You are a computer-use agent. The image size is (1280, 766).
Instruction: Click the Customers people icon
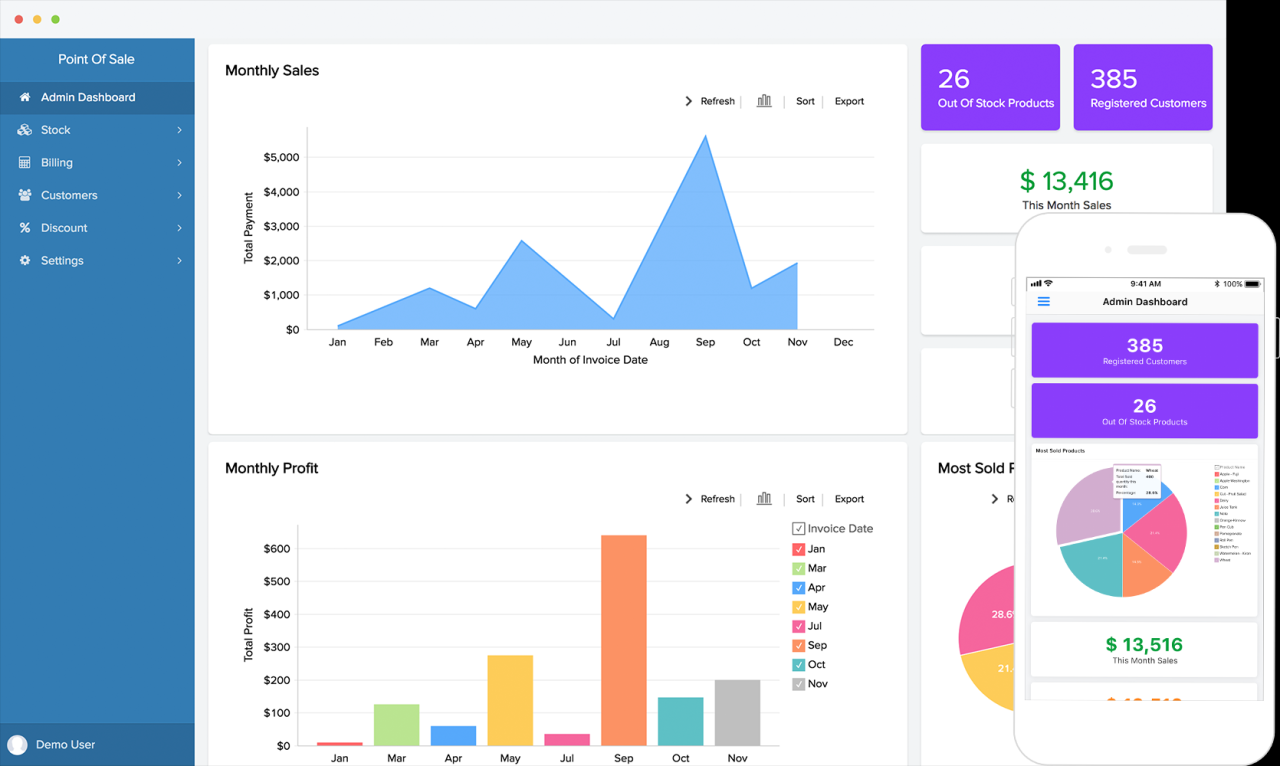click(25, 195)
